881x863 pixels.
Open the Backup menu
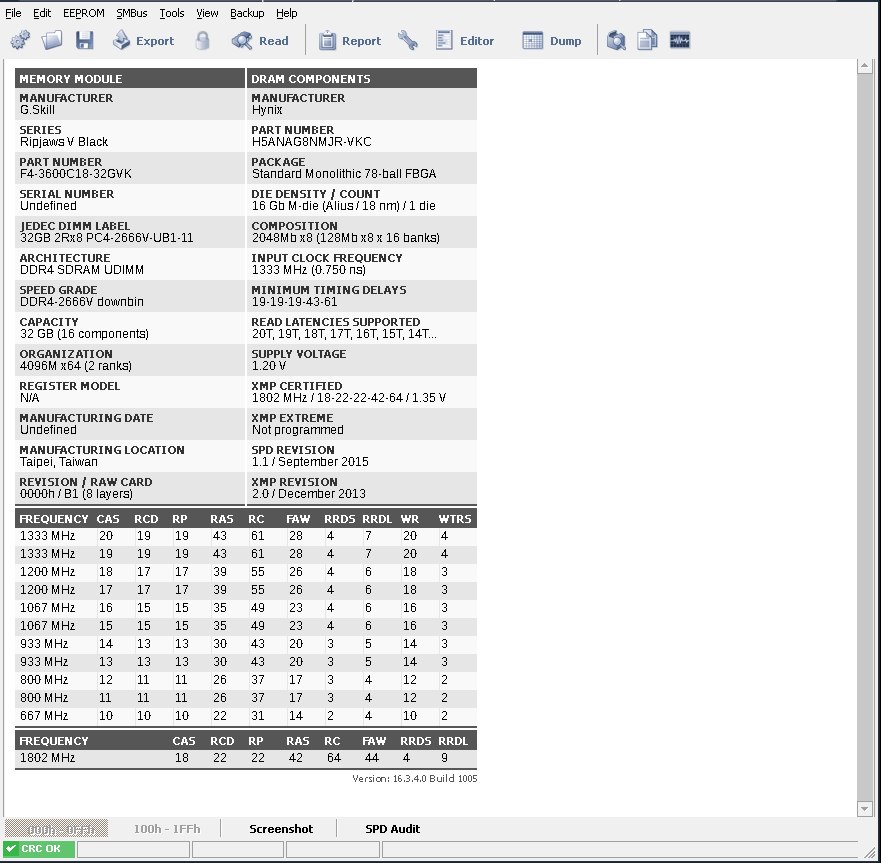(x=247, y=13)
